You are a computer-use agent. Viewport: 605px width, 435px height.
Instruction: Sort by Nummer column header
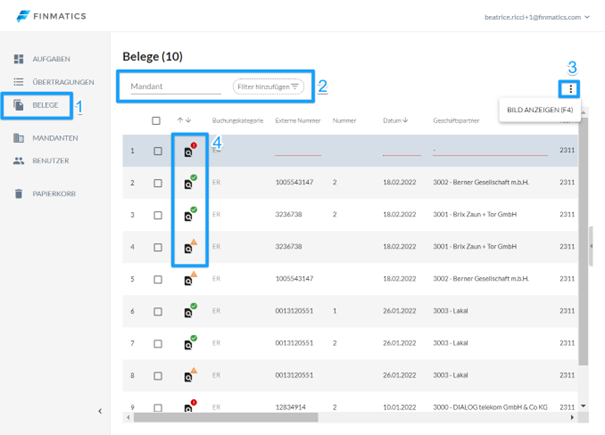point(344,121)
